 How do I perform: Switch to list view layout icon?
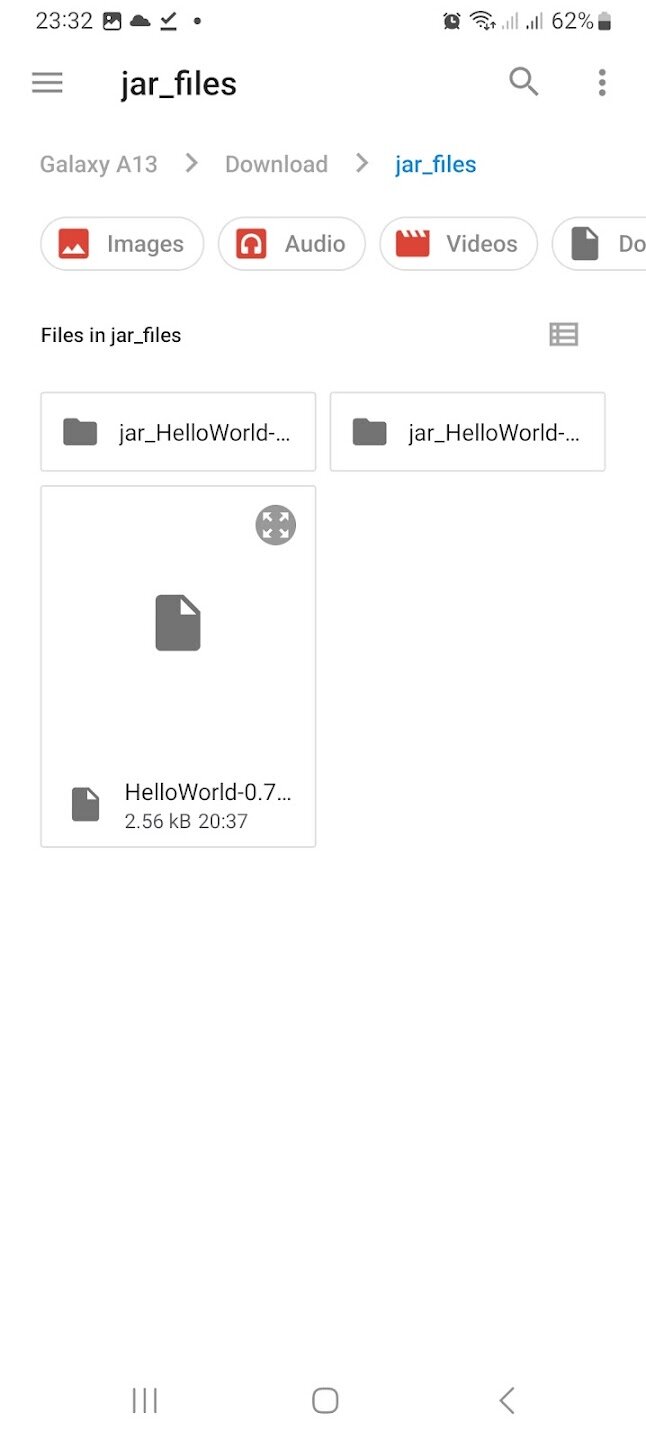point(564,335)
